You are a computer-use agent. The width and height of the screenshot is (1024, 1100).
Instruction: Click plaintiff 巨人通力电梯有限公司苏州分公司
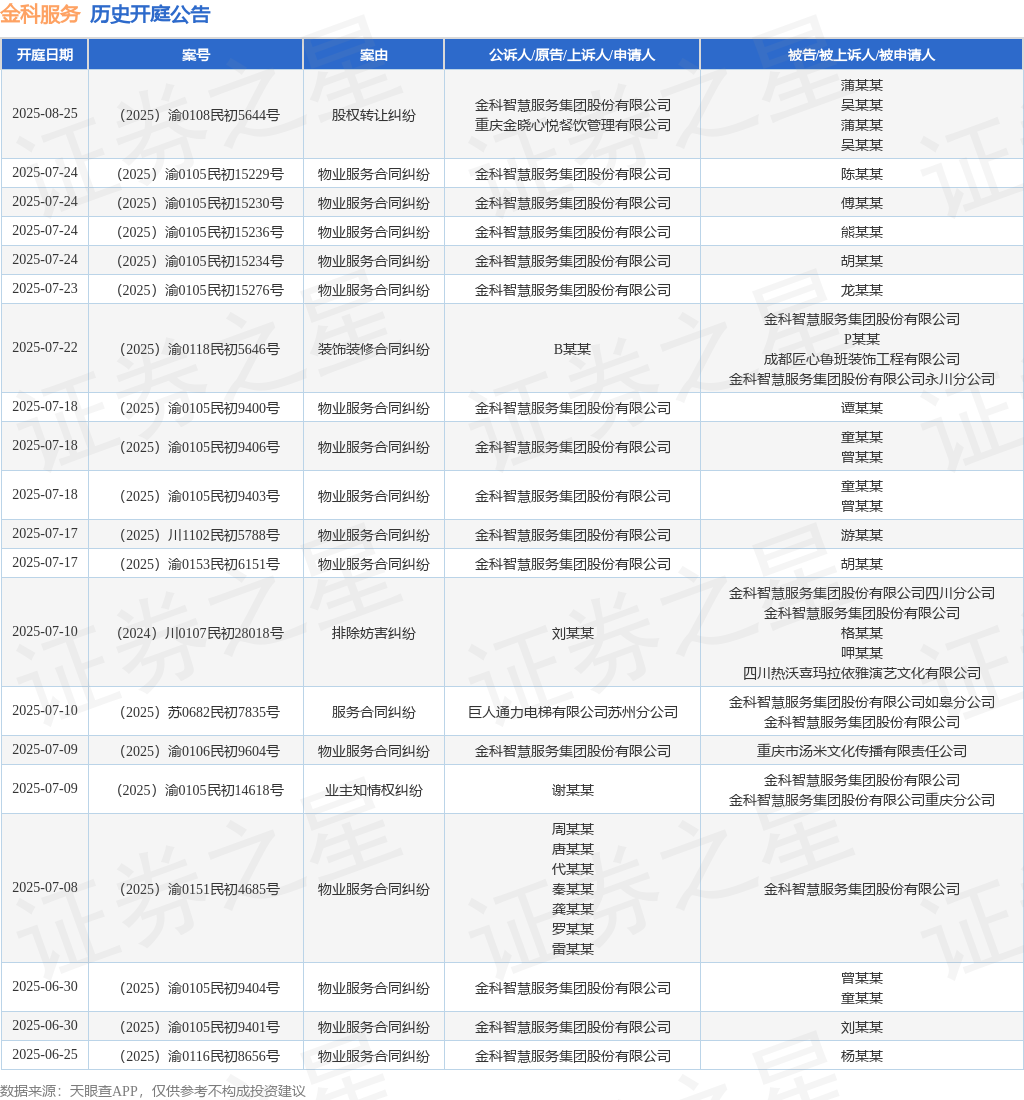tap(573, 713)
